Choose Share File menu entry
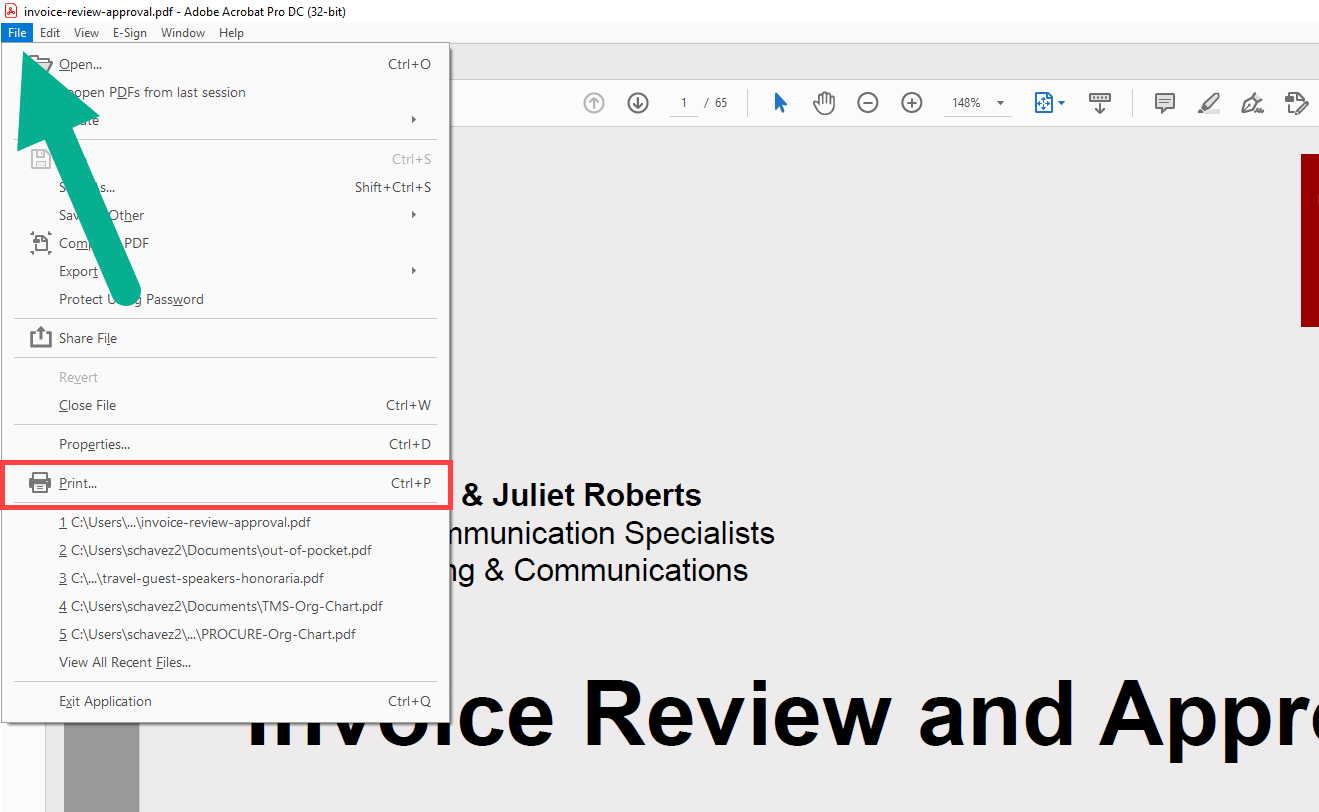This screenshot has width=1319, height=812. pyautogui.click(x=225, y=338)
